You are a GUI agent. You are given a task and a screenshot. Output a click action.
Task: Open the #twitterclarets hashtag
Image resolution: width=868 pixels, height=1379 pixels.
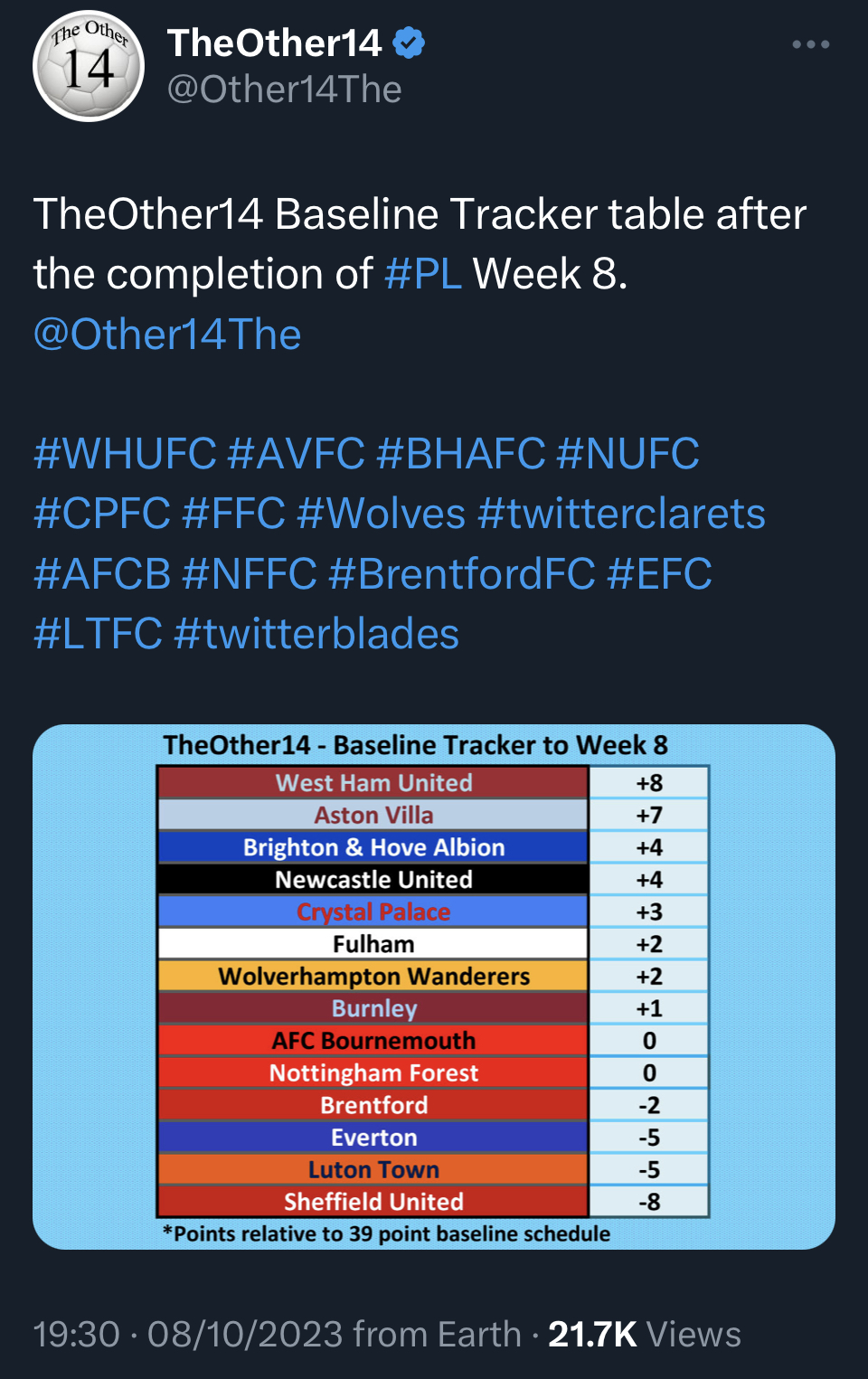click(x=621, y=514)
